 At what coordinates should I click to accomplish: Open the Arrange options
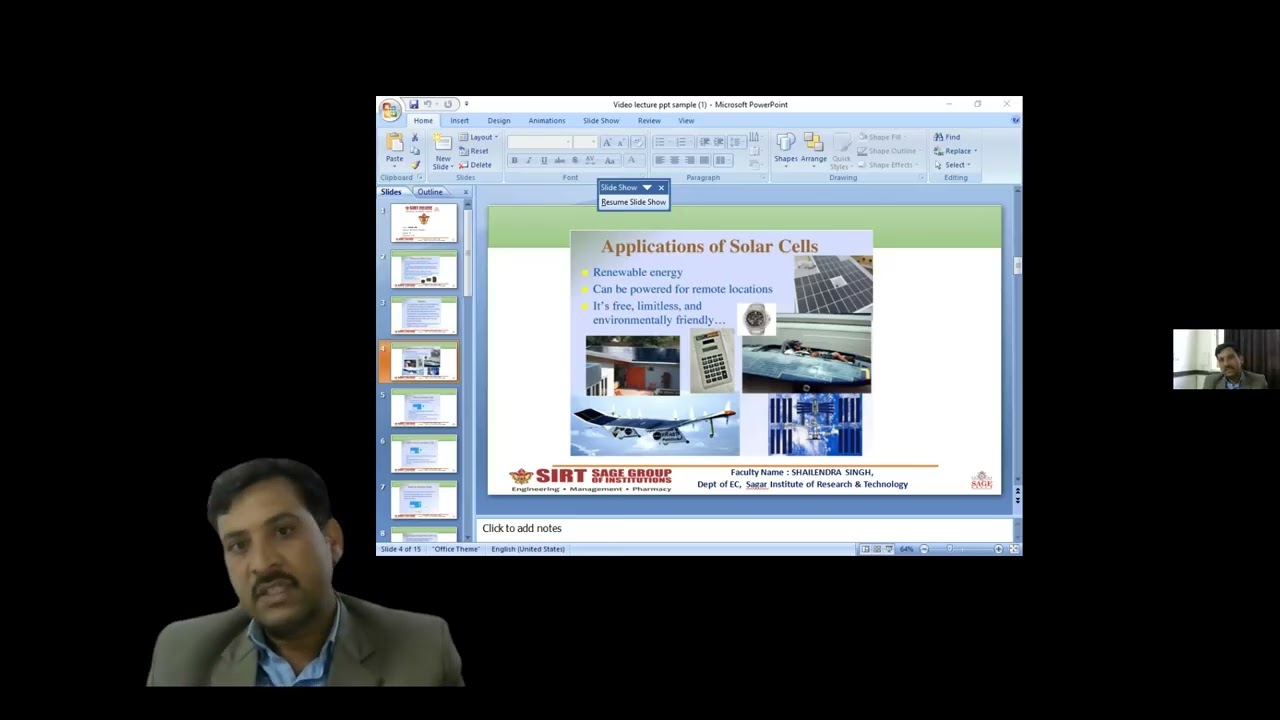(x=813, y=148)
